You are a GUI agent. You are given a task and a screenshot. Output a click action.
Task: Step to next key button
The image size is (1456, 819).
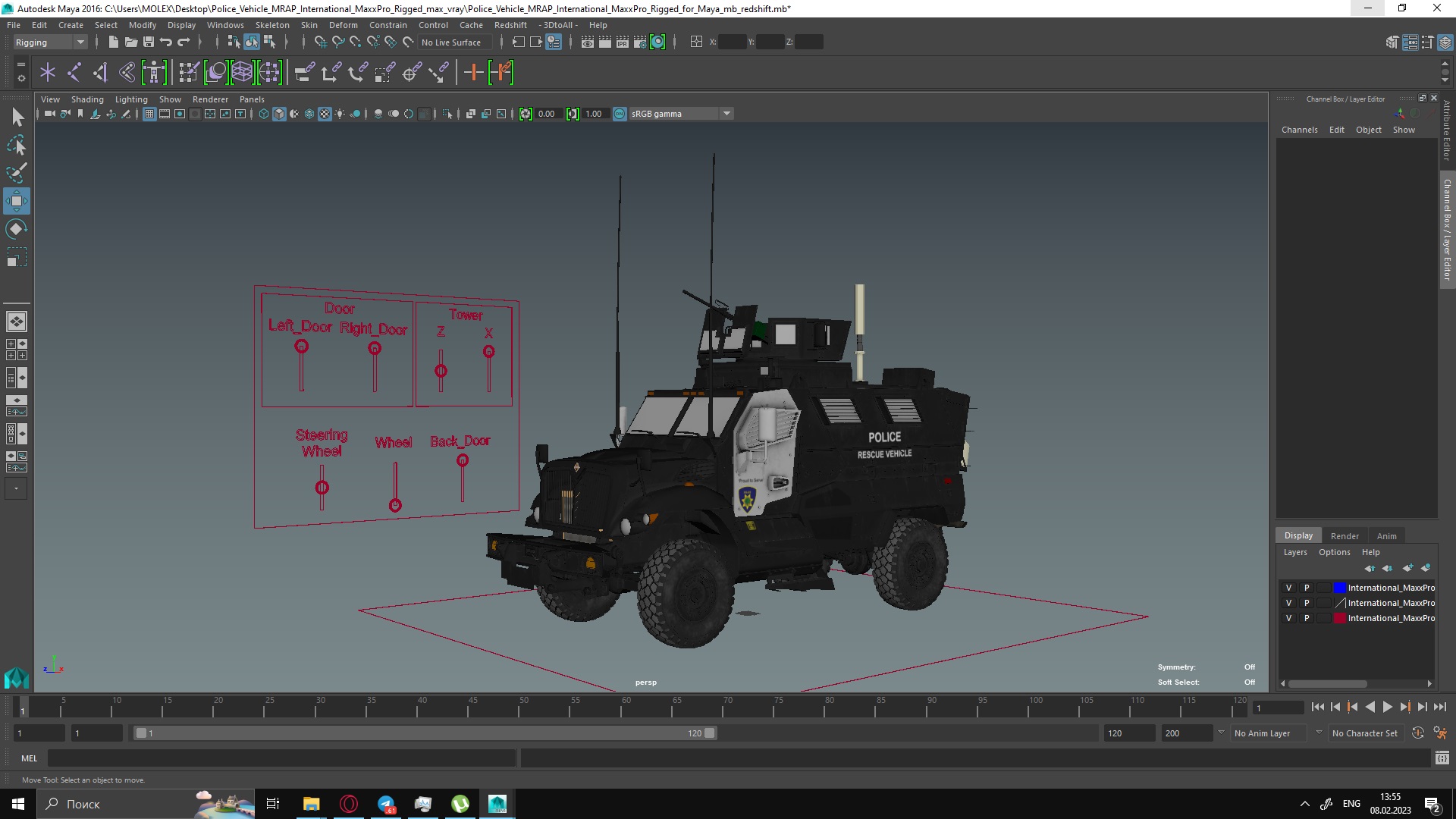click(x=1404, y=707)
